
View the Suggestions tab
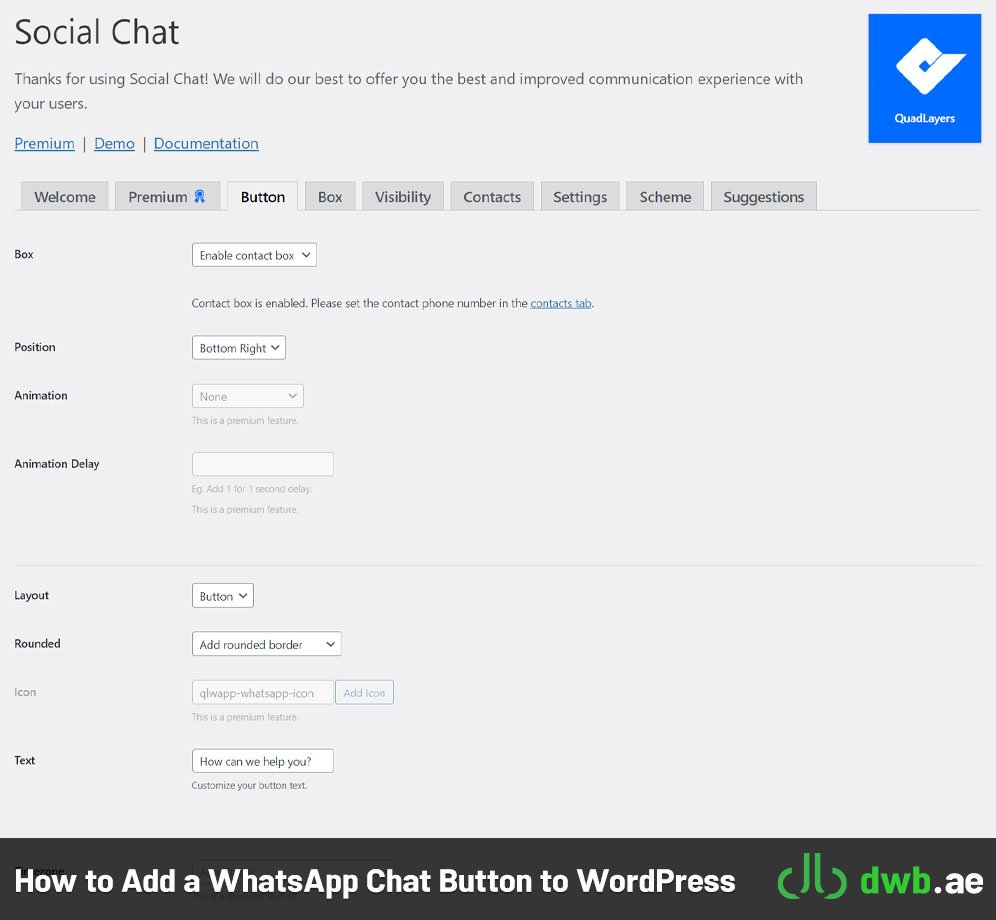[x=764, y=196]
